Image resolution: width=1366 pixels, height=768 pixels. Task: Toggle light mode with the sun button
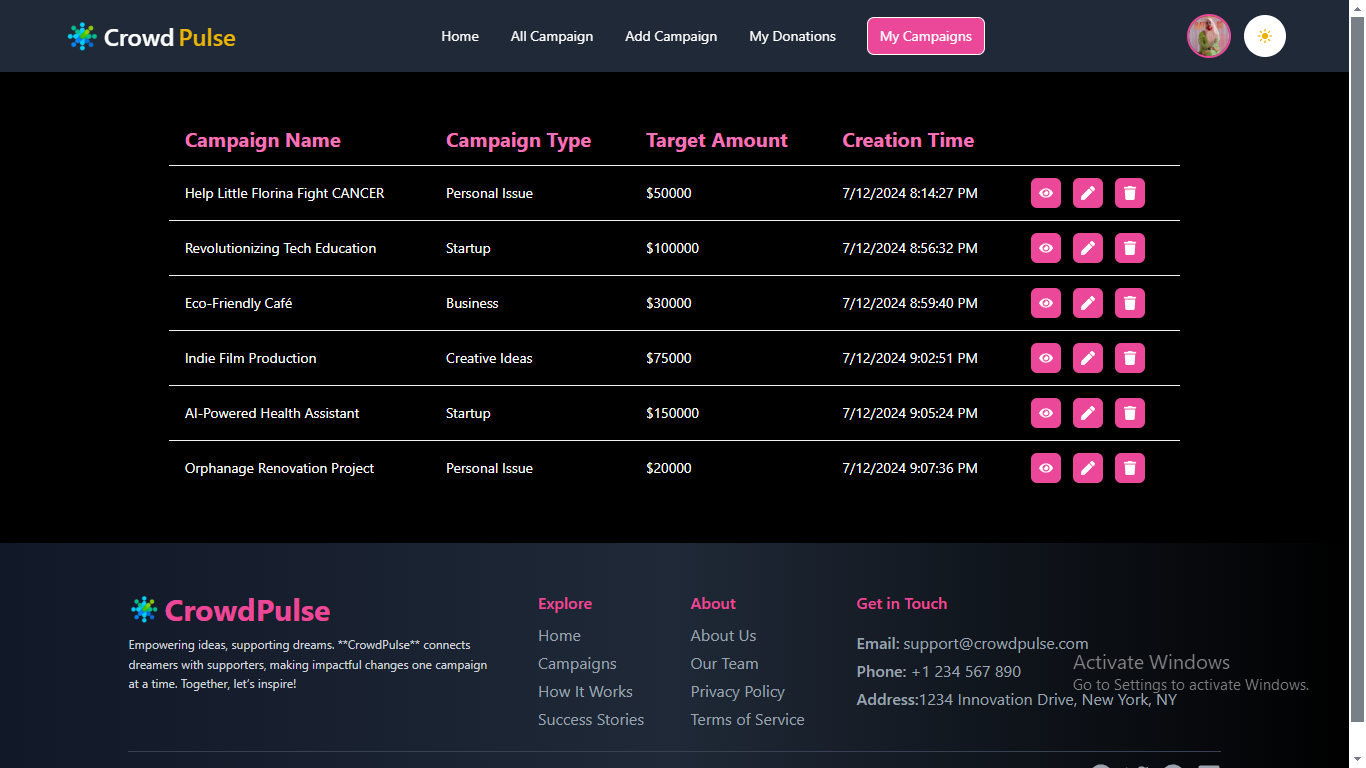coord(1264,36)
